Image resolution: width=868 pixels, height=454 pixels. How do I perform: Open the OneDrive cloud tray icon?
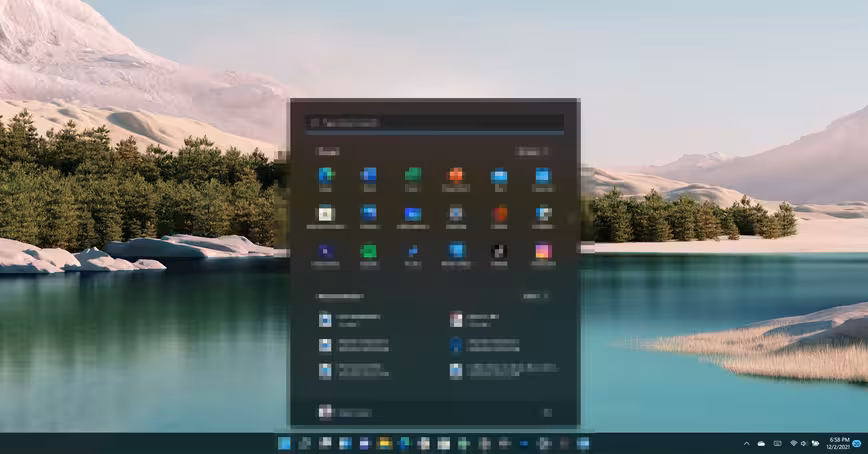coord(761,443)
